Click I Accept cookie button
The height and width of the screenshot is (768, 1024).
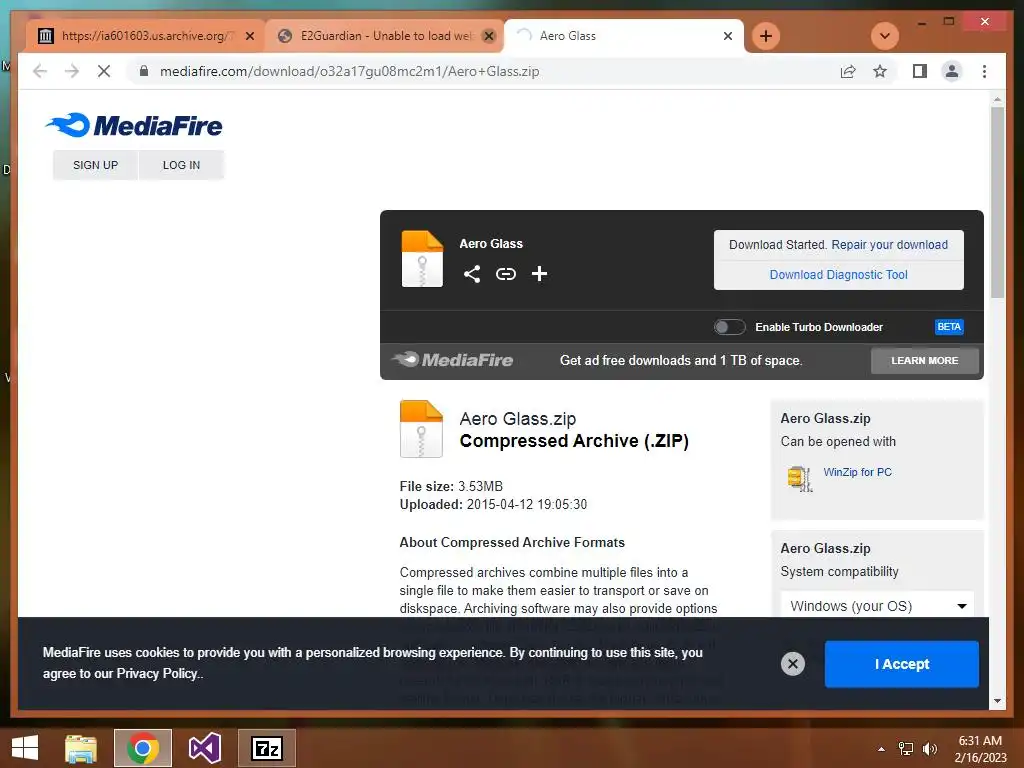(x=901, y=664)
